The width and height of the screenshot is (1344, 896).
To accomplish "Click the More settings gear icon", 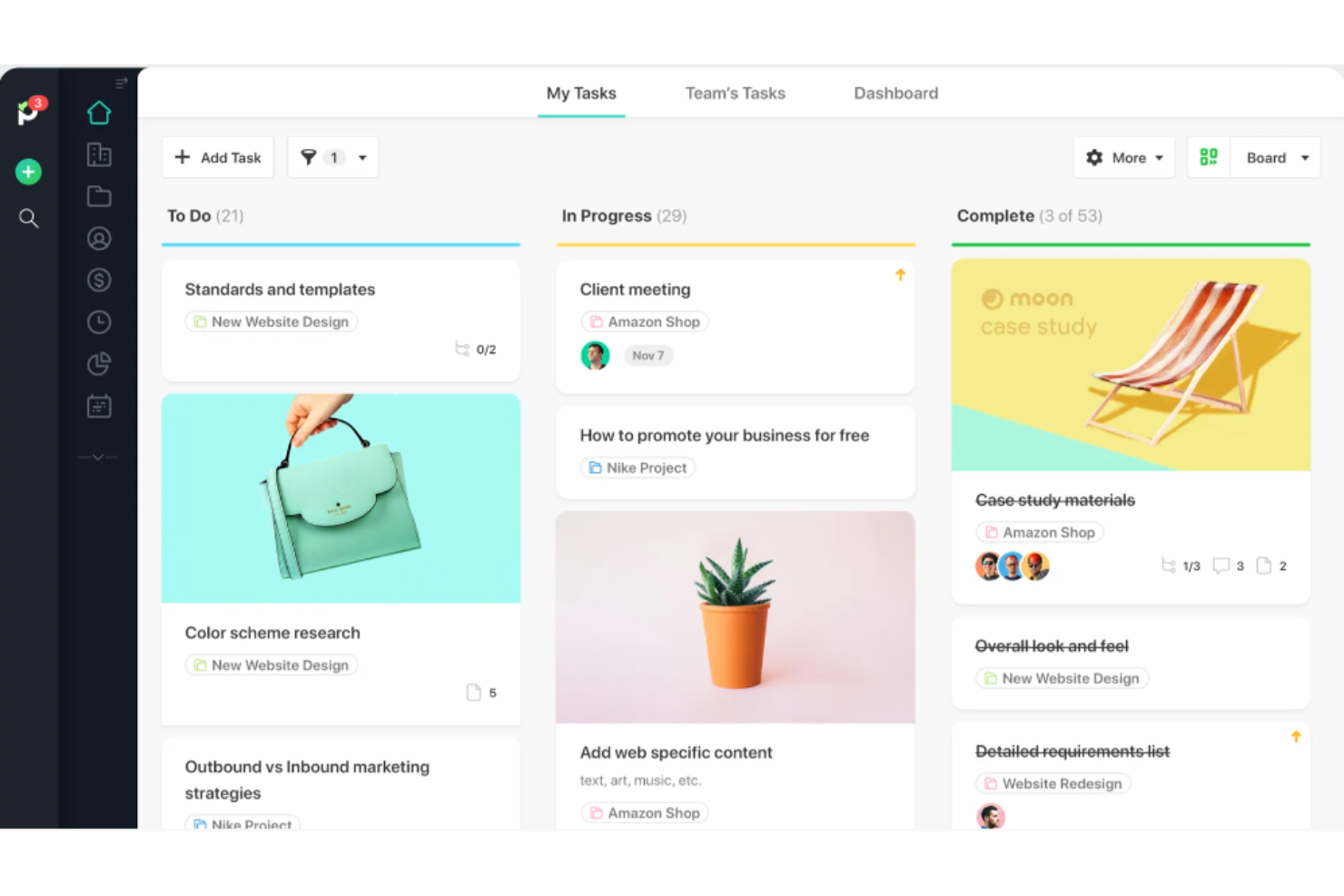I will point(1094,157).
